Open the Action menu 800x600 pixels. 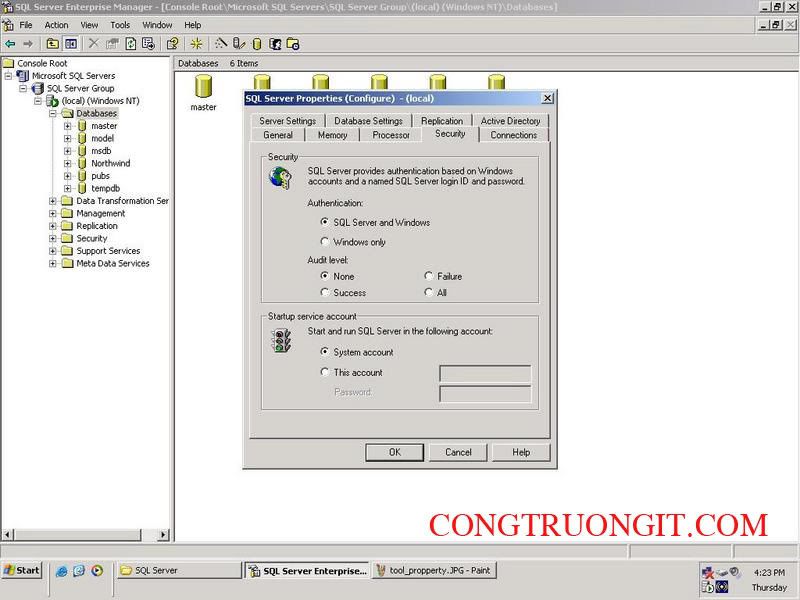coord(56,25)
